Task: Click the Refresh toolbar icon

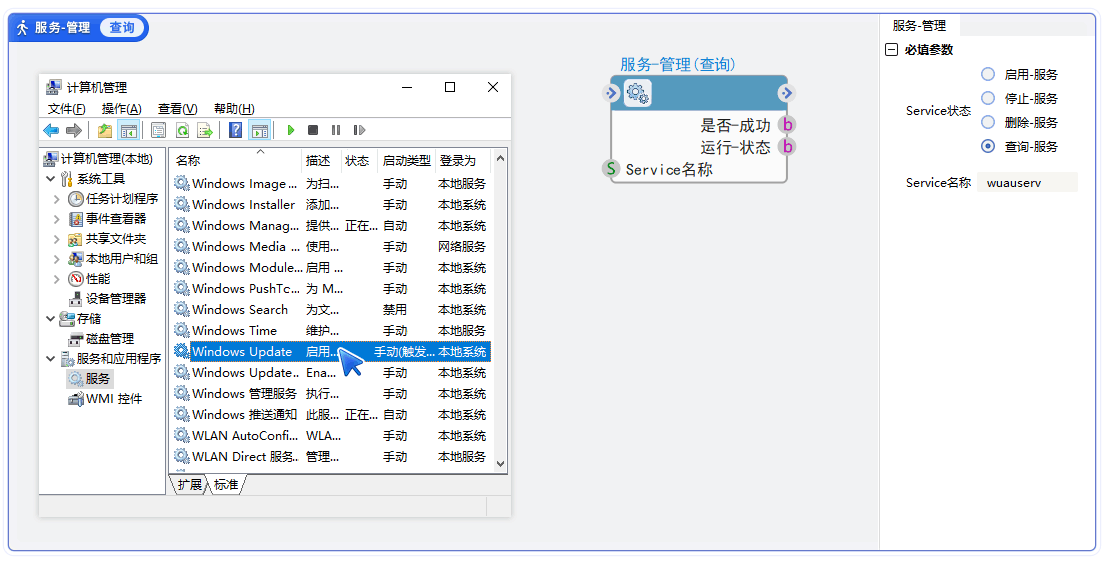Action: click(182, 130)
